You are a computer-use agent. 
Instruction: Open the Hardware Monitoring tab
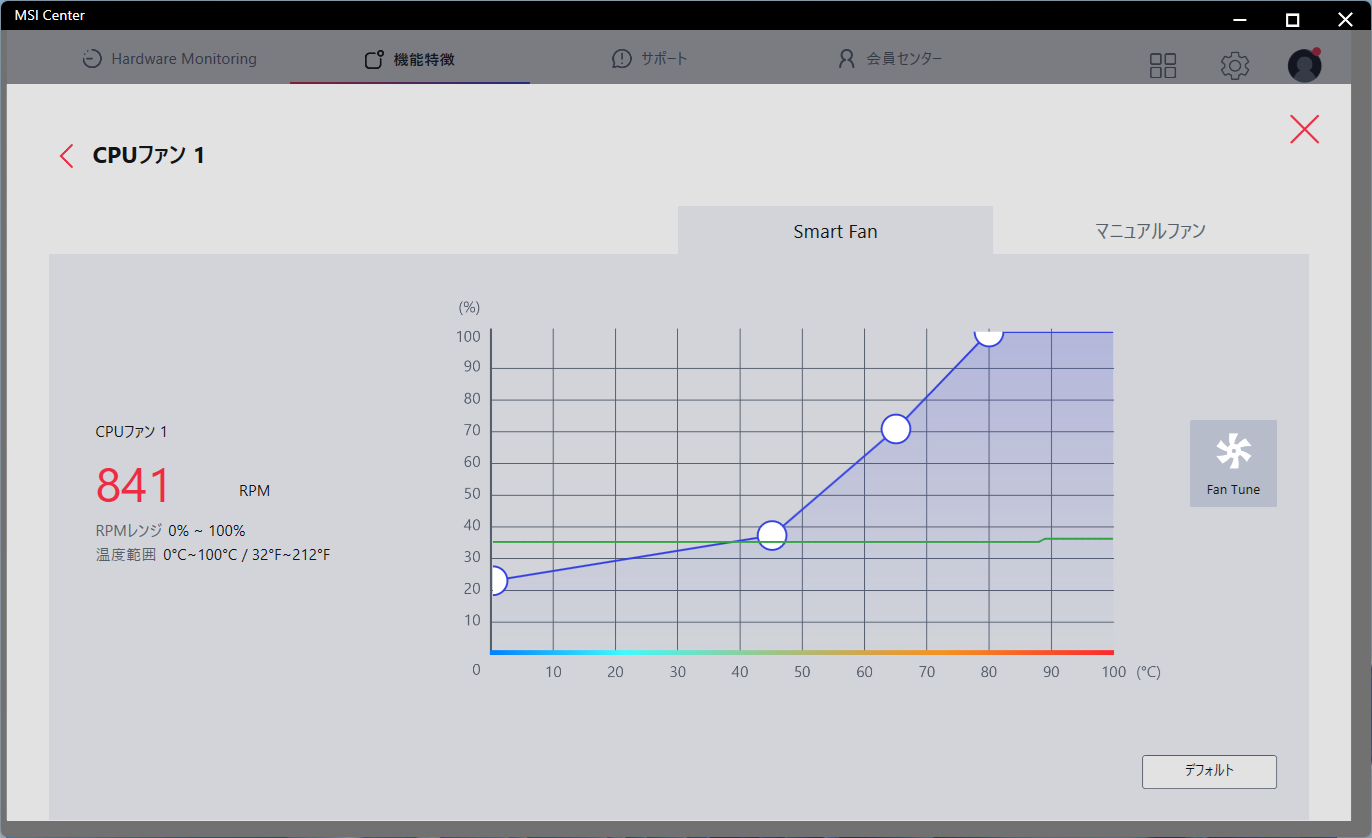point(169,59)
